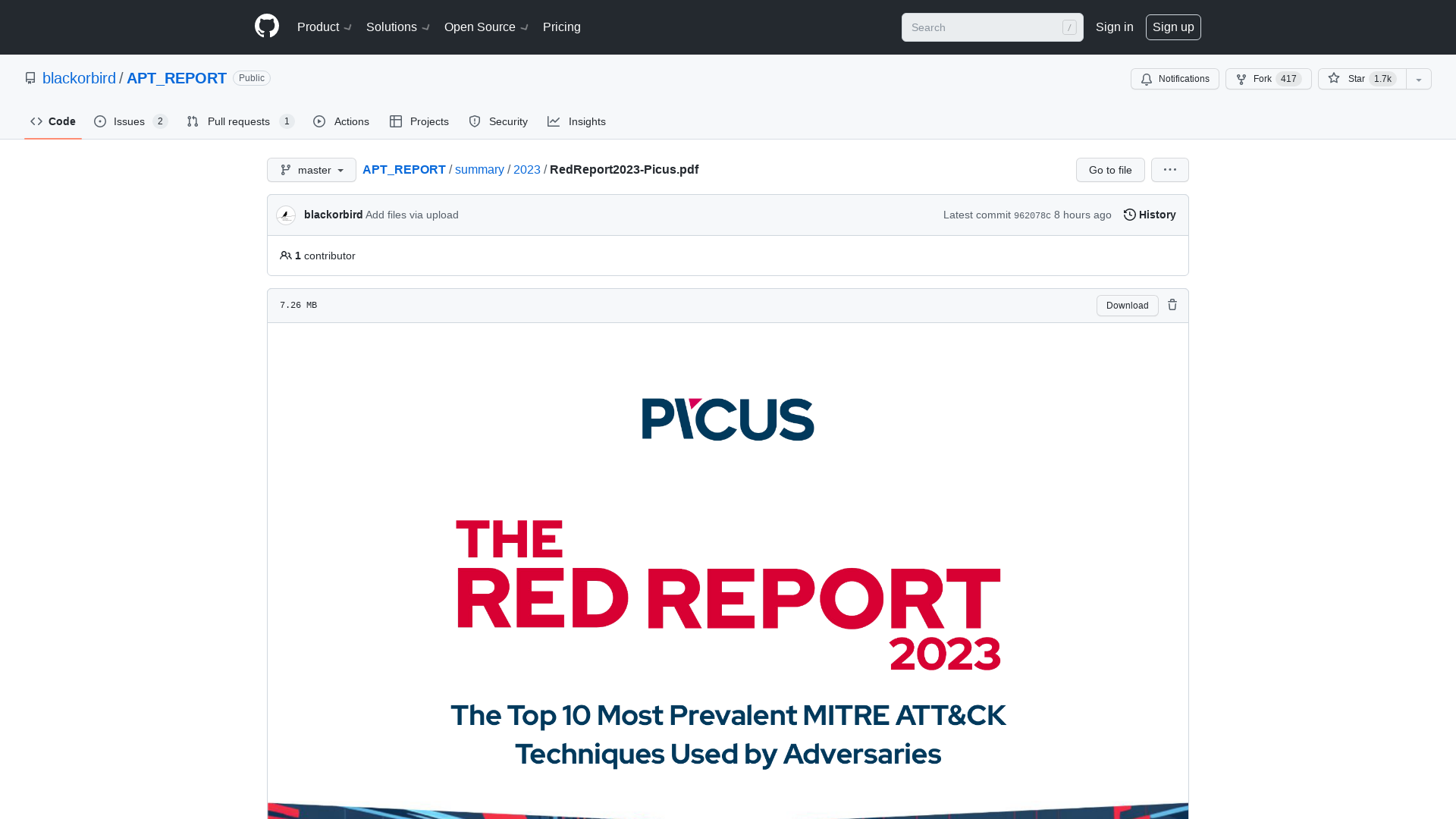The image size is (1456, 819).
Task: Focus the Search field
Action: [992, 27]
